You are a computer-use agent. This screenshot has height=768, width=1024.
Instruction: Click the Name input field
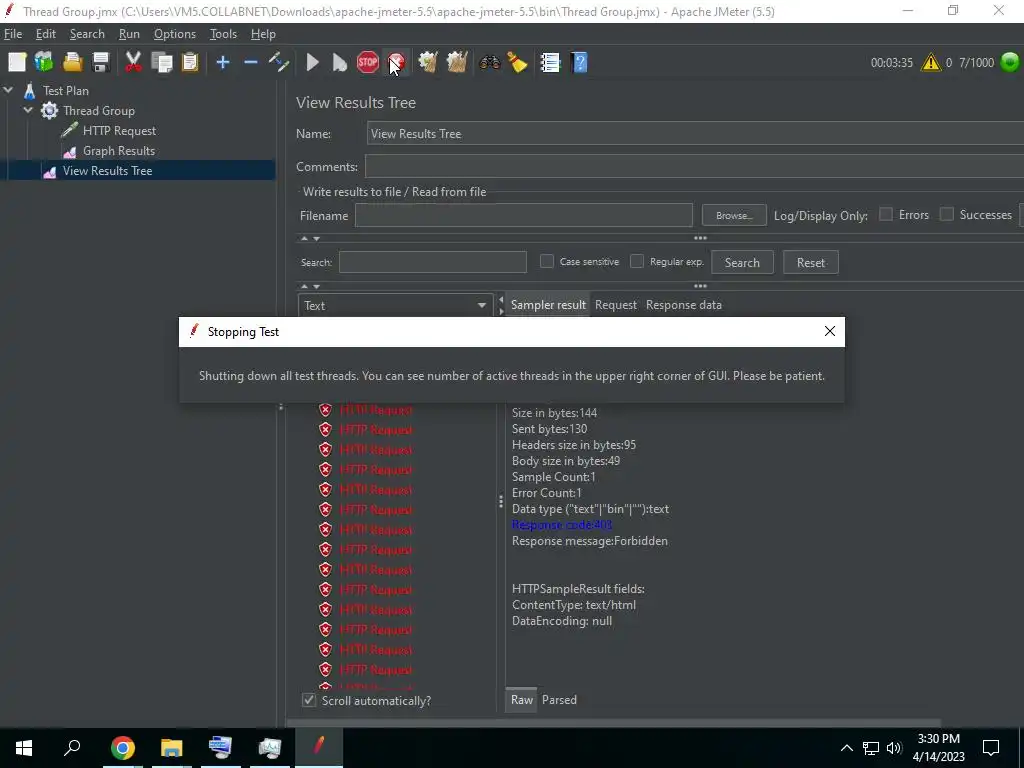pyautogui.click(x=695, y=134)
